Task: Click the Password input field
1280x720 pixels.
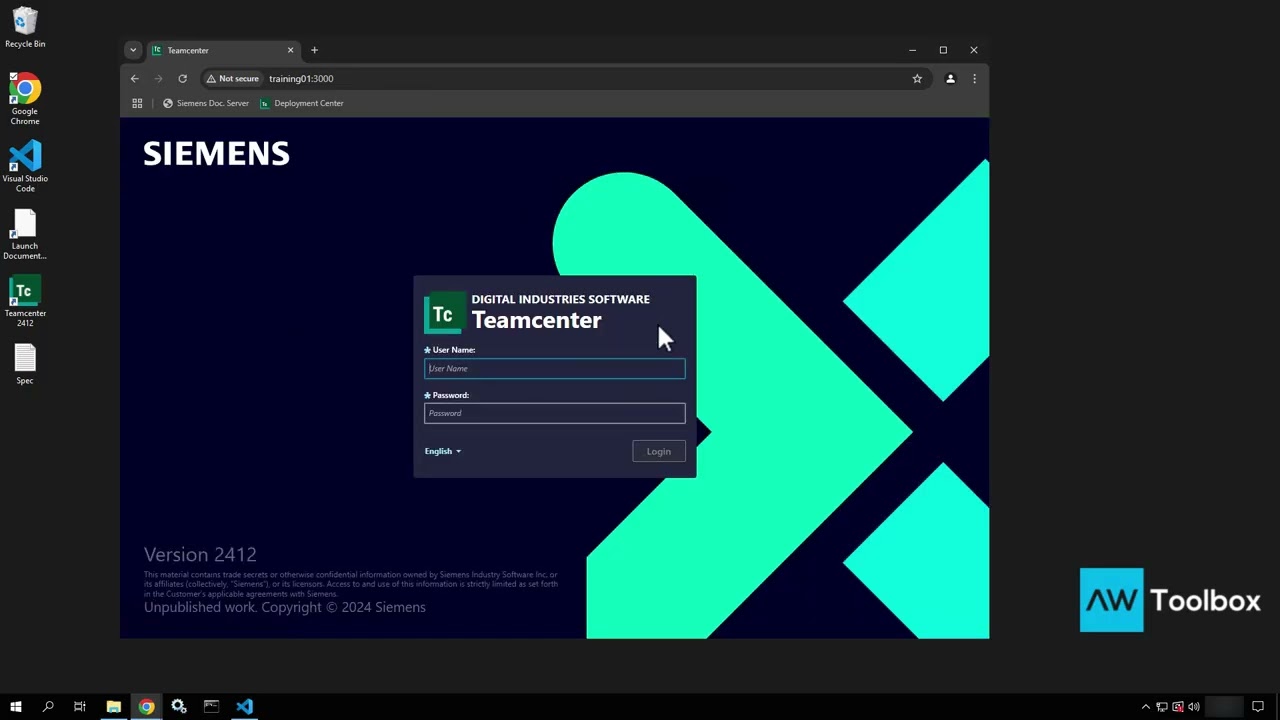Action: click(554, 413)
